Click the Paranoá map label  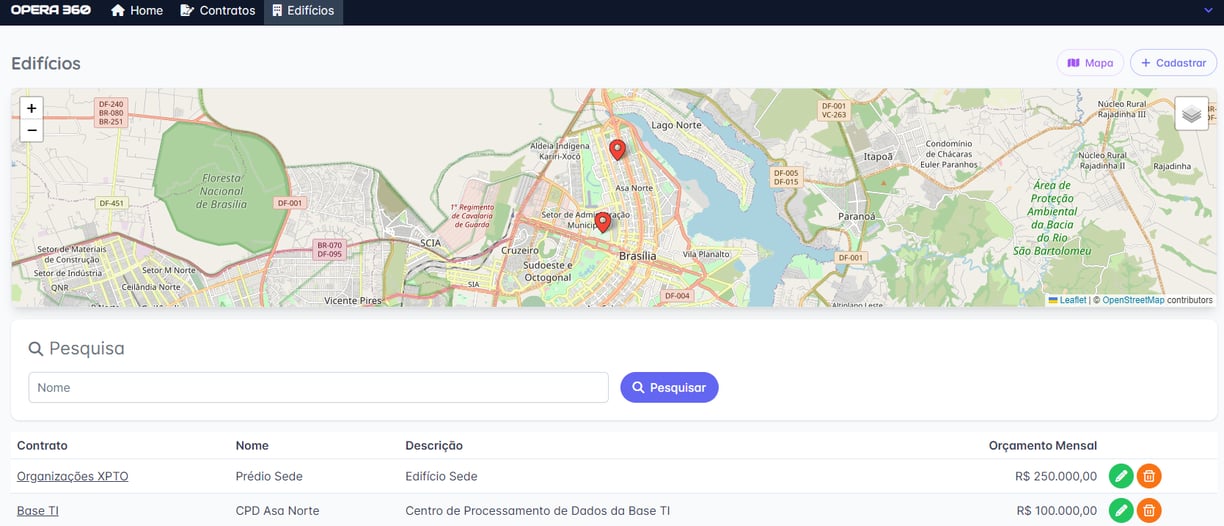pos(856,216)
